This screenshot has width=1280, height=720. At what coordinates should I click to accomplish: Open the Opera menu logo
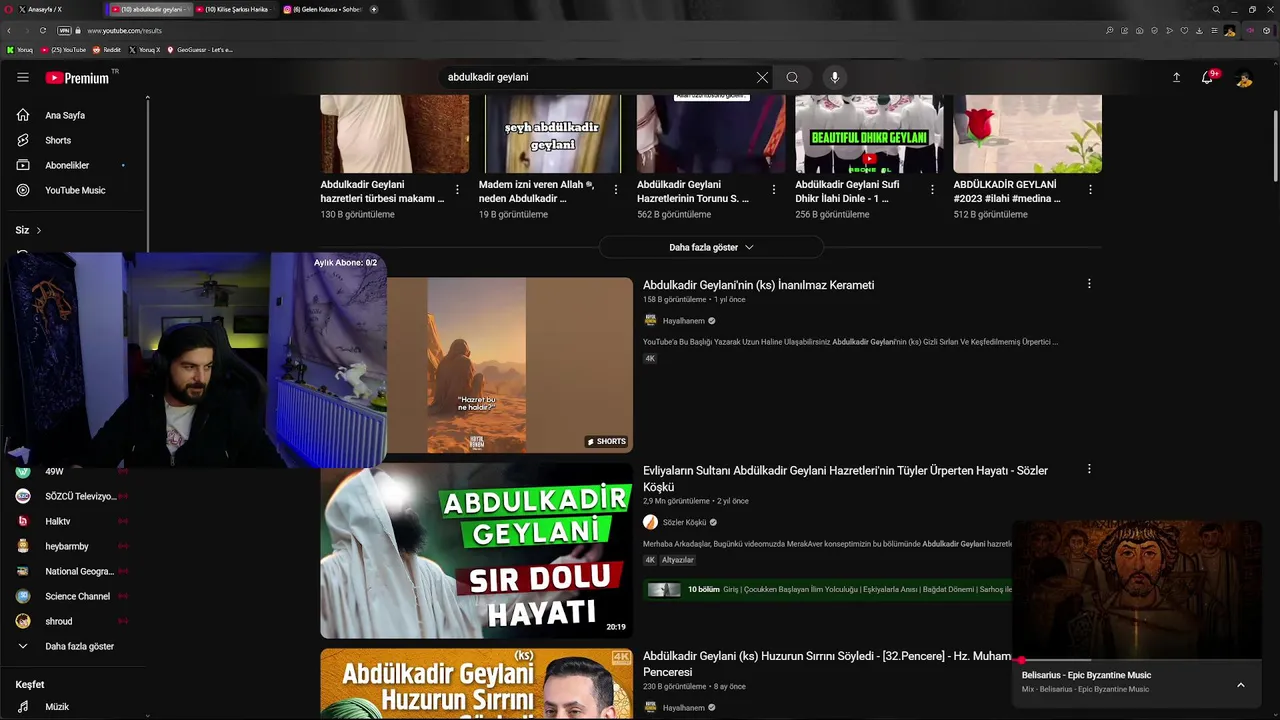click(x=8, y=9)
